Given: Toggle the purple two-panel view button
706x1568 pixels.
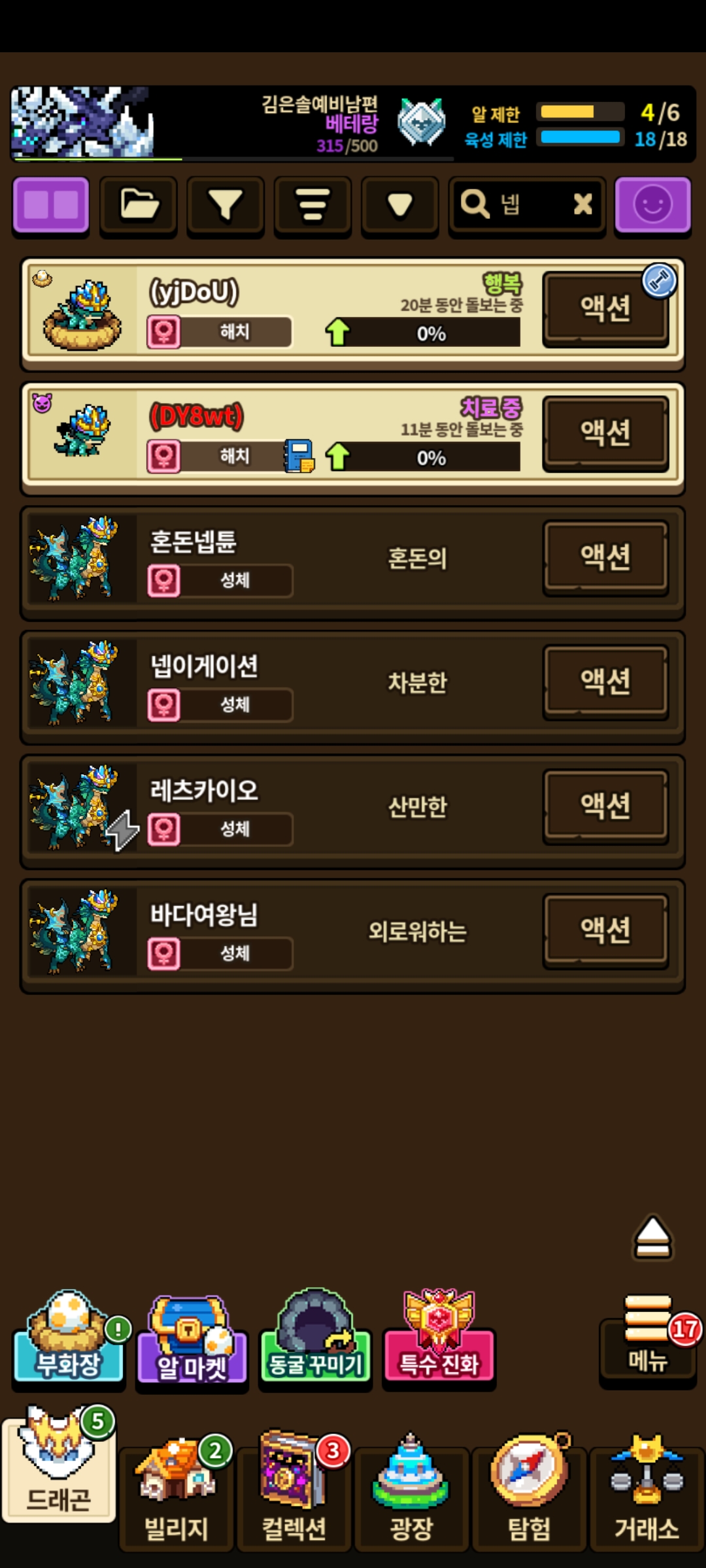Looking at the screenshot, I should point(50,206).
